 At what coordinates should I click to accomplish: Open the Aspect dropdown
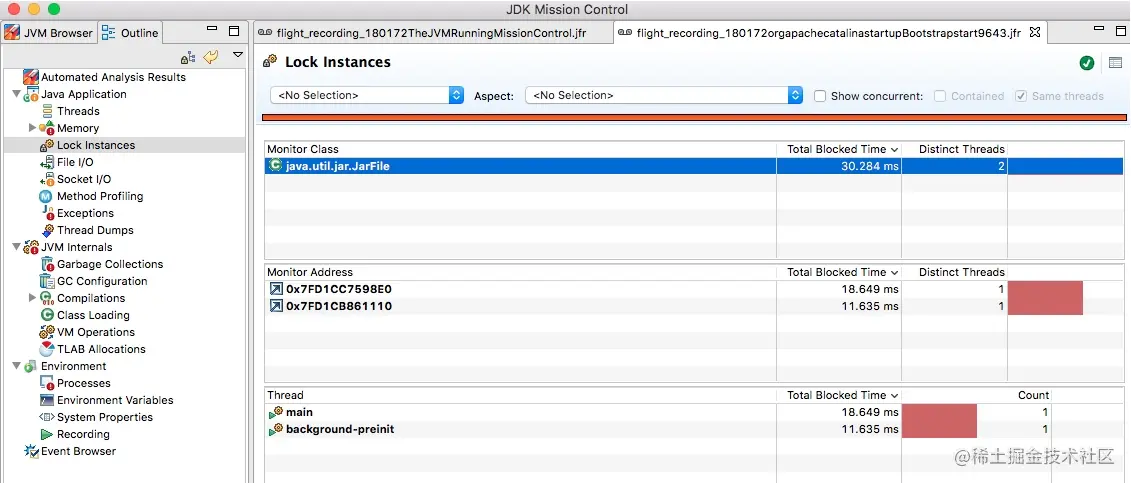point(664,95)
